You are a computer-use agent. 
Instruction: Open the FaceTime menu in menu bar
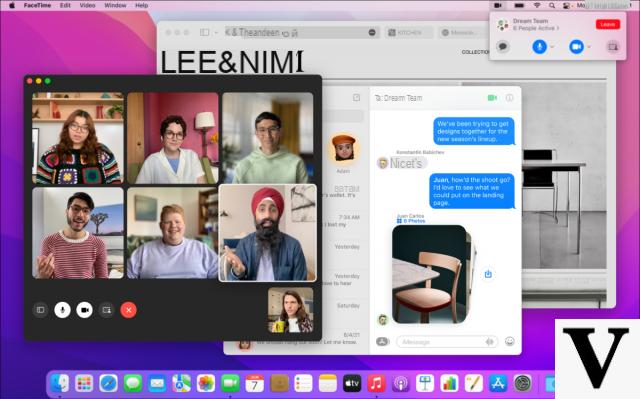[x=37, y=5]
